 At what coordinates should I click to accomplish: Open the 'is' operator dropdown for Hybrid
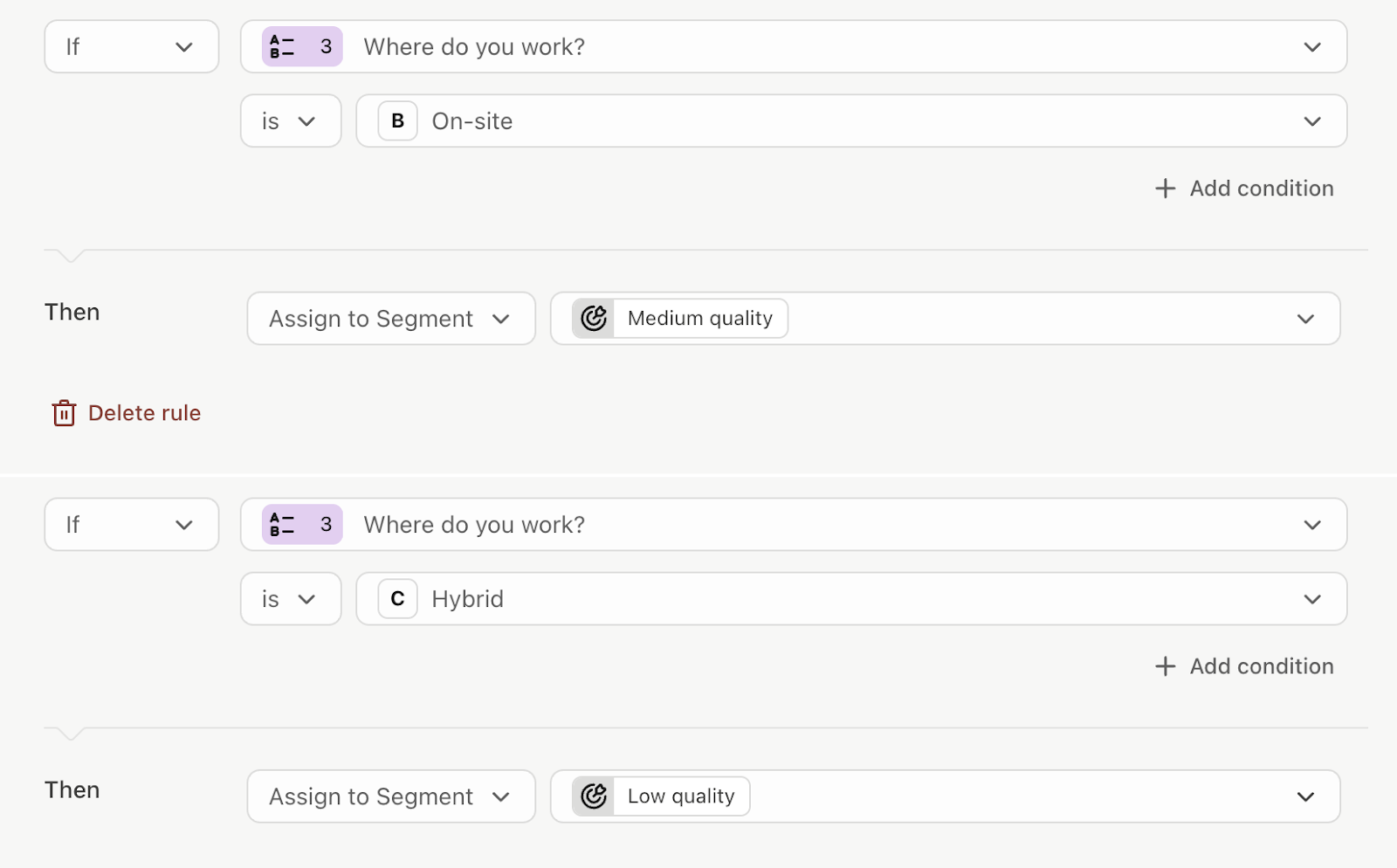click(290, 599)
